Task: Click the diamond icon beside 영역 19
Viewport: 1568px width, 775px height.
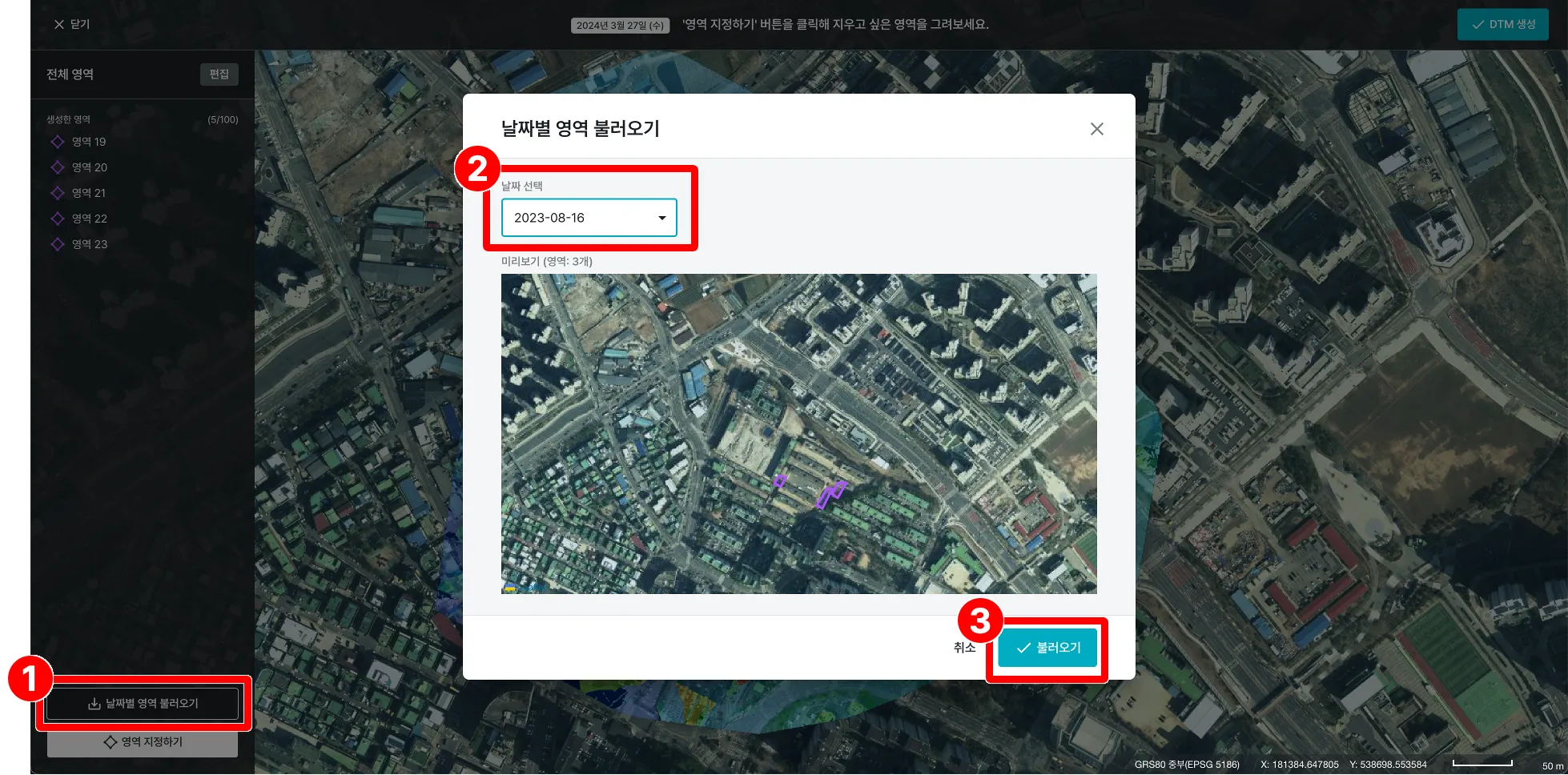Action: 58,142
